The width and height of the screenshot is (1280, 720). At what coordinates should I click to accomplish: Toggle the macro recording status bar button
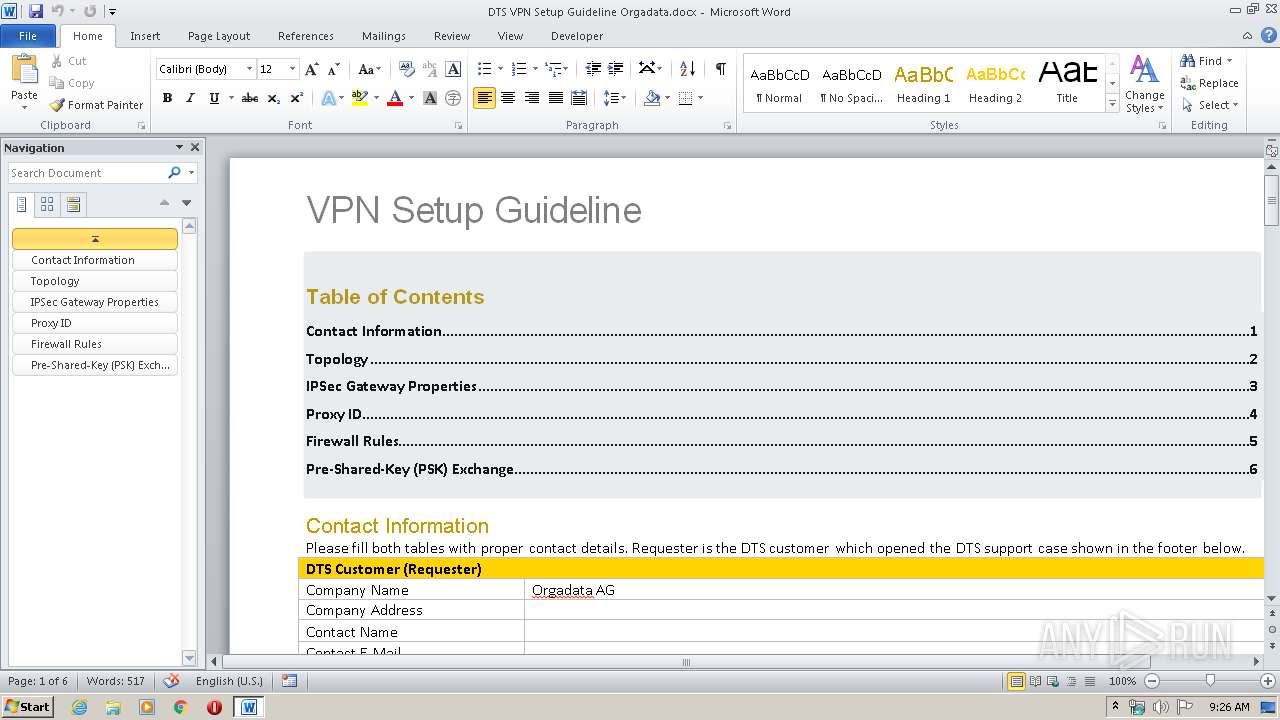click(x=290, y=681)
